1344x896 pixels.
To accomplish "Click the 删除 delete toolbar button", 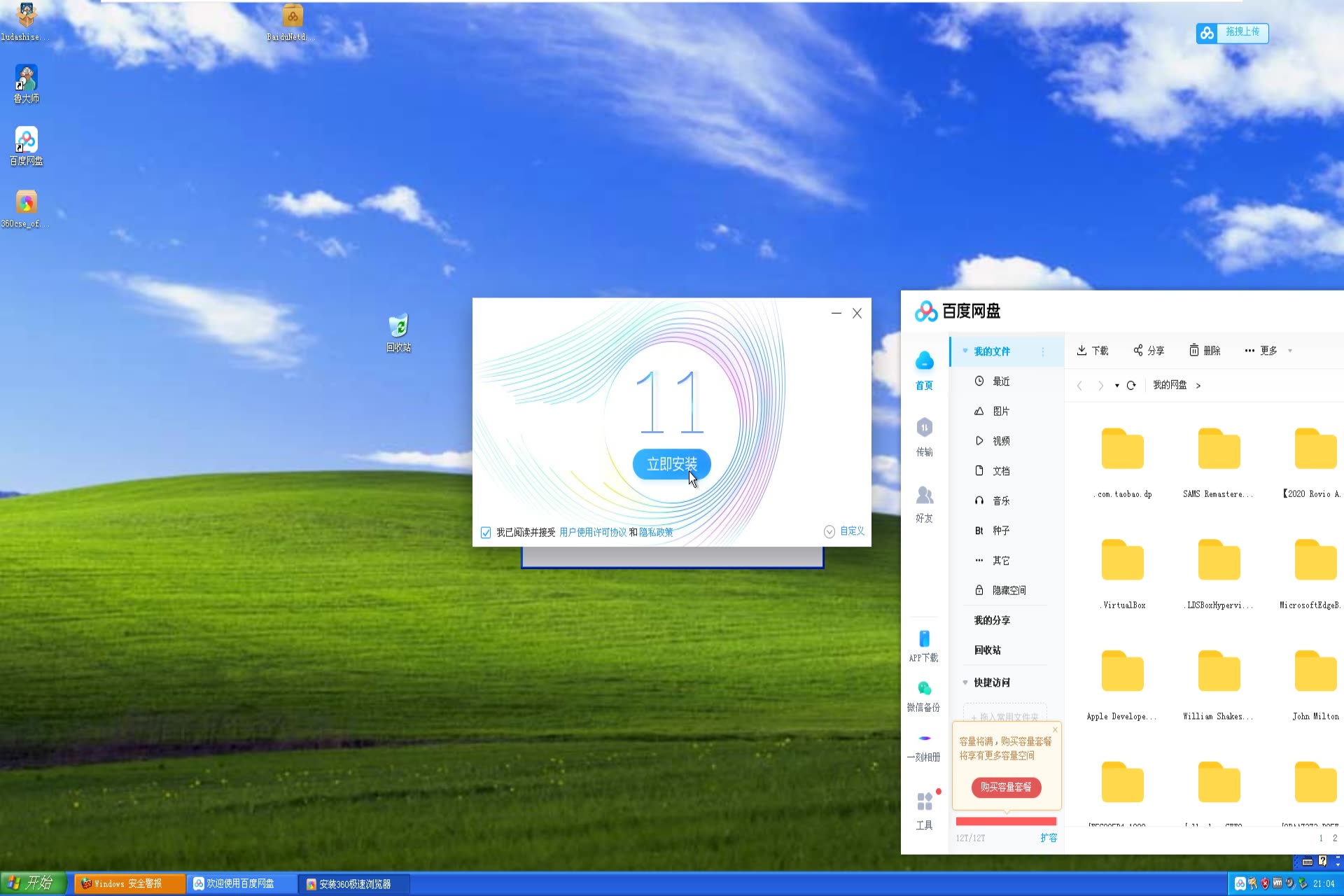I will tap(1205, 351).
